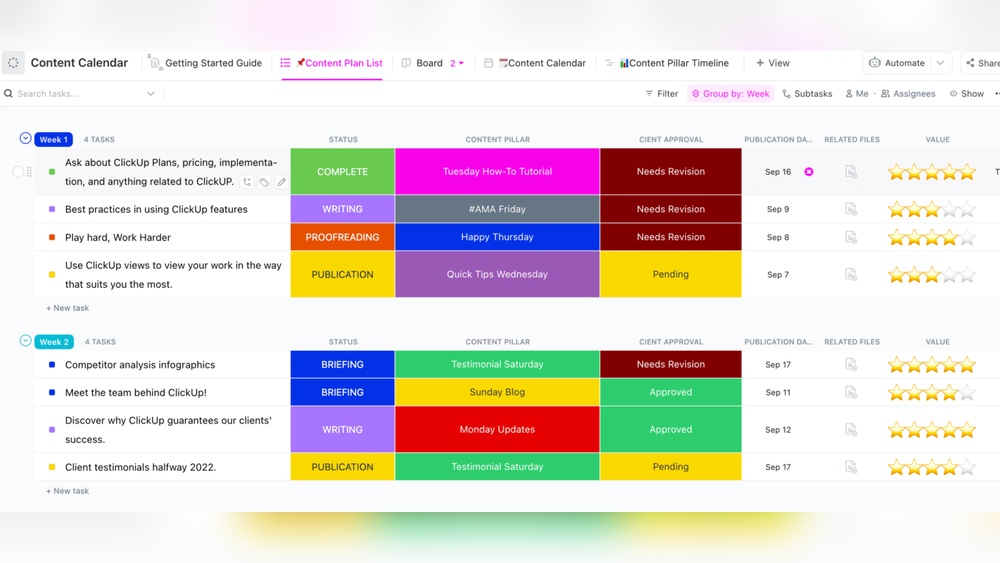Open related file for Play hard task
Screen dimensions: 1000x563
(x=851, y=237)
